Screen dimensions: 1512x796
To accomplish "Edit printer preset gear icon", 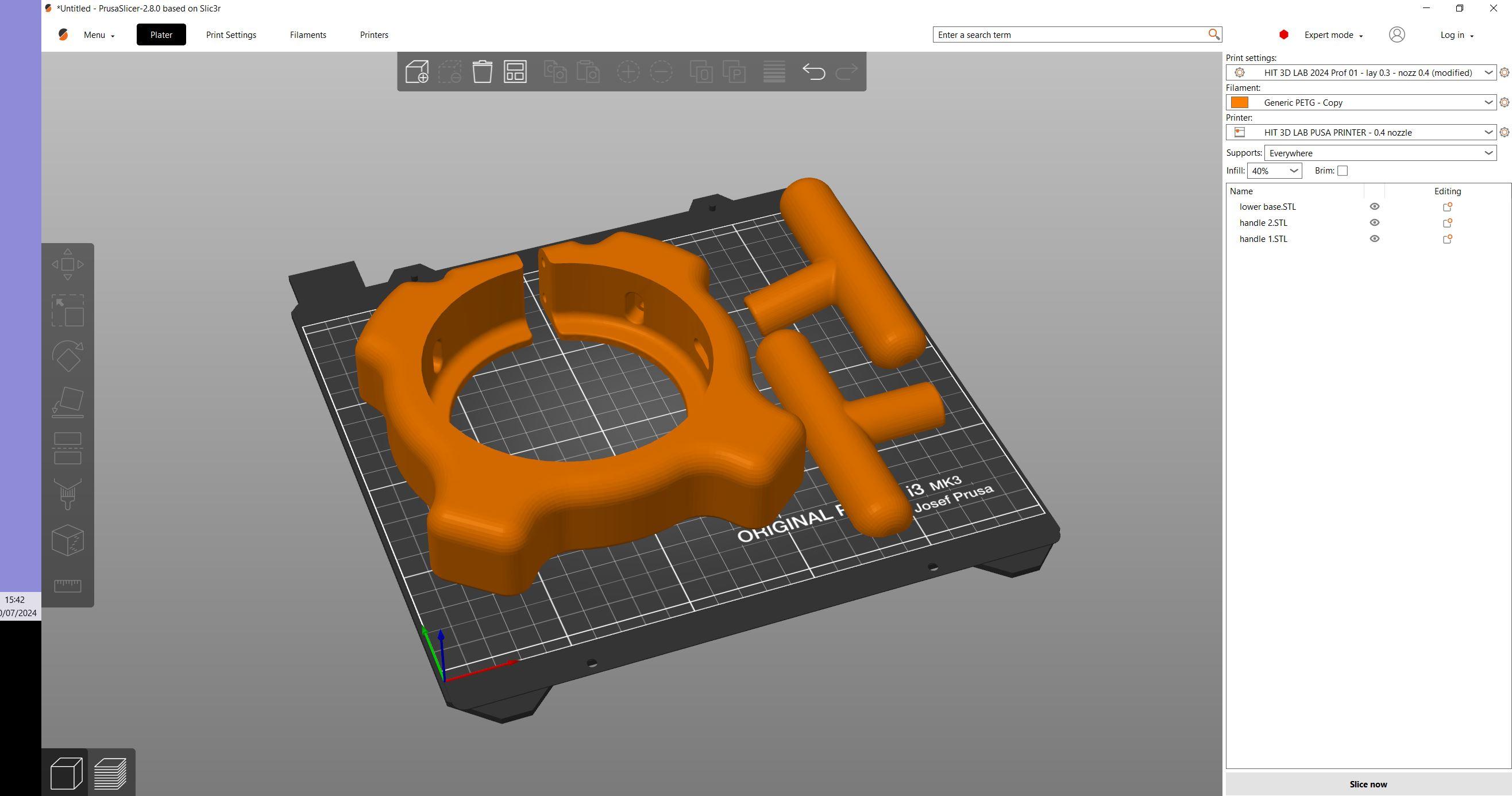I will click(x=1504, y=133).
